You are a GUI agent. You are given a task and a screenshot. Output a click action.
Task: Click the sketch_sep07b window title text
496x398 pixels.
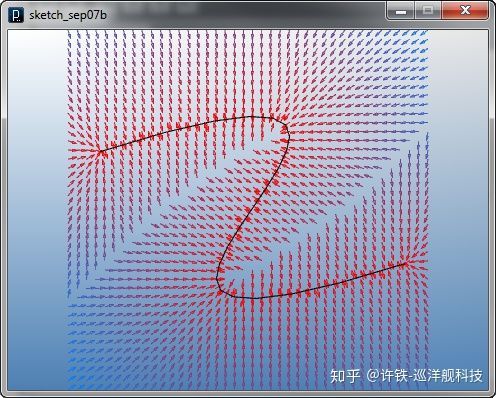68,15
